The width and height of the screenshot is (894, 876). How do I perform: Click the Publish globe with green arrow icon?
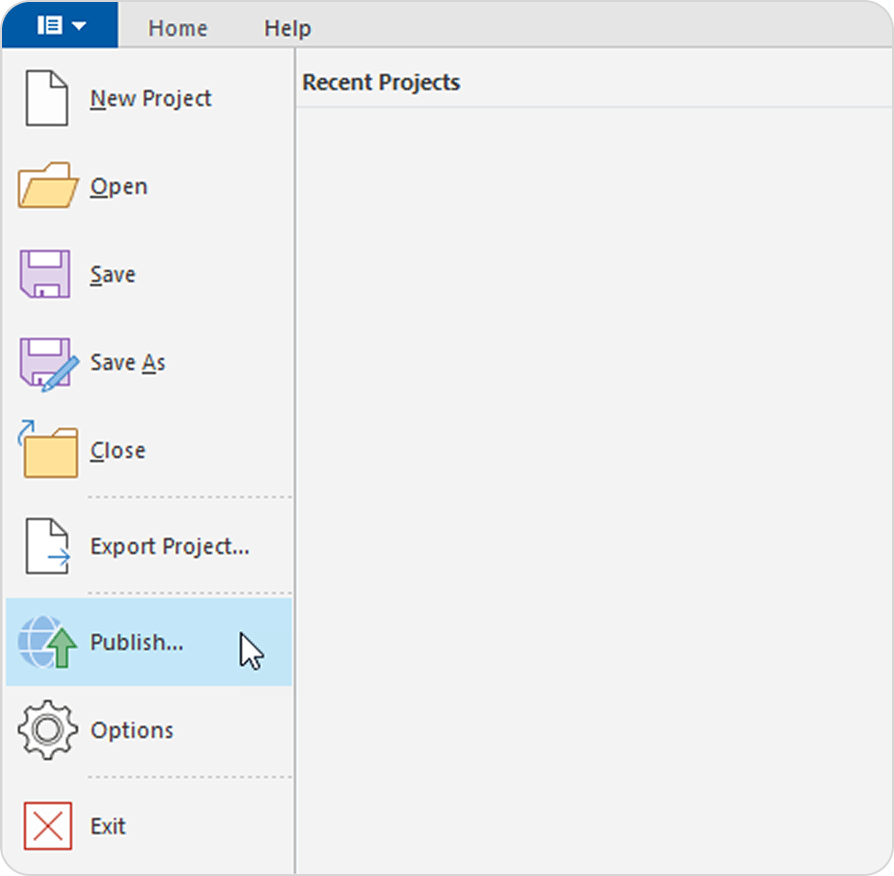click(47, 642)
